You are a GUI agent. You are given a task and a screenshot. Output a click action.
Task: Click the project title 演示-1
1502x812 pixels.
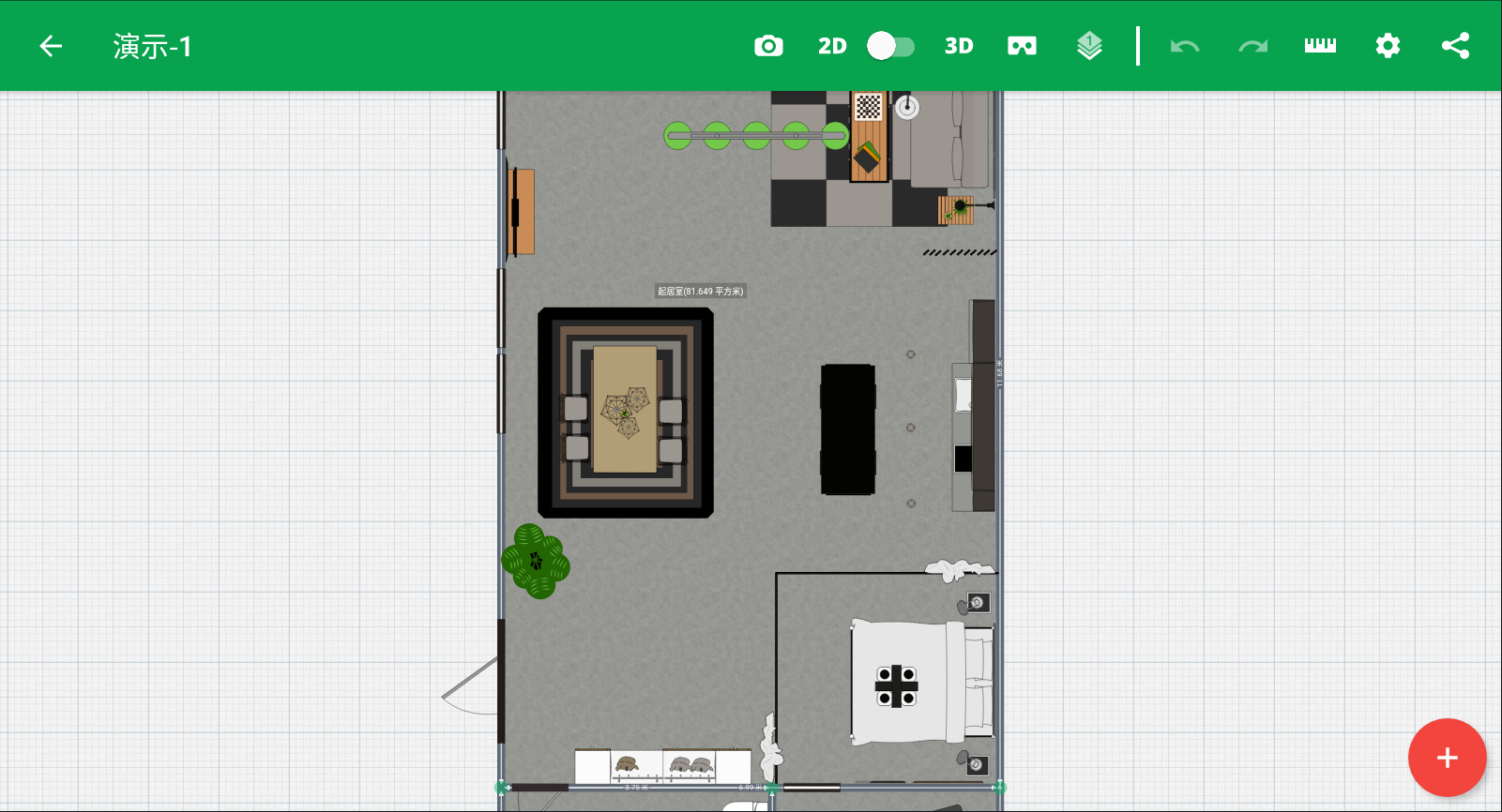click(153, 46)
